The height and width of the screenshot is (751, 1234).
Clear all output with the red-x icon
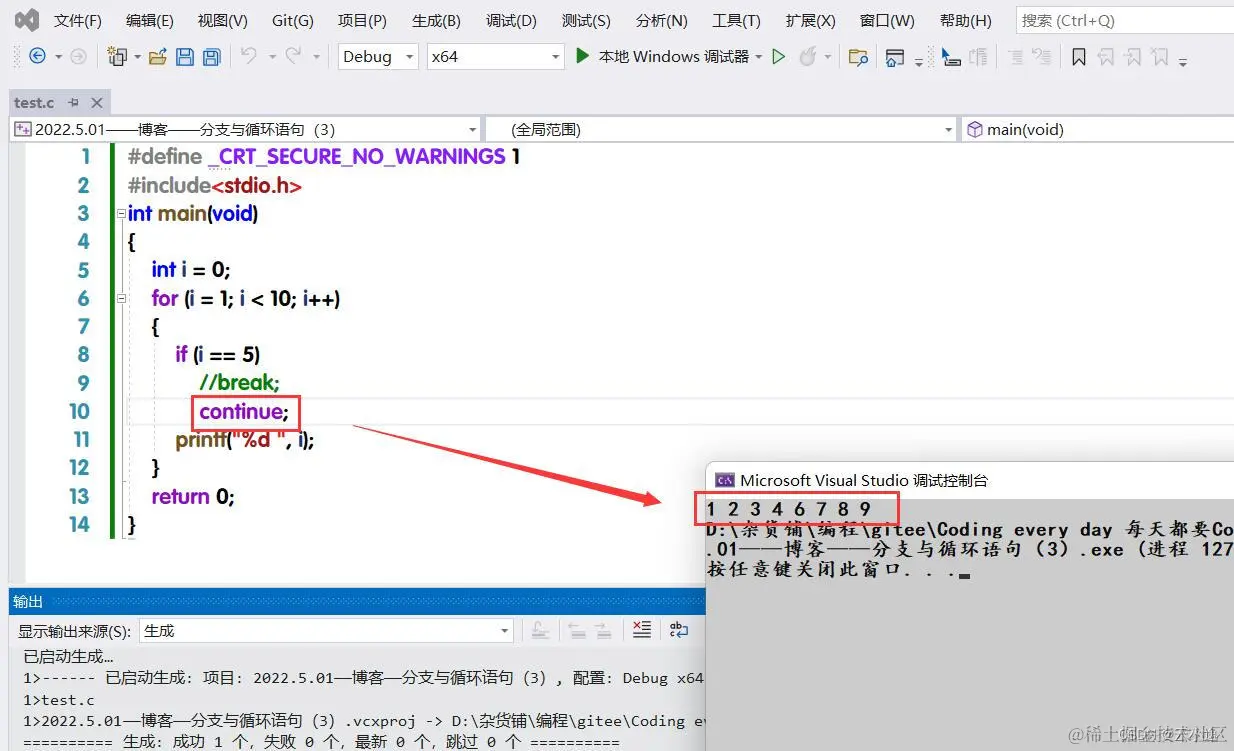point(642,630)
